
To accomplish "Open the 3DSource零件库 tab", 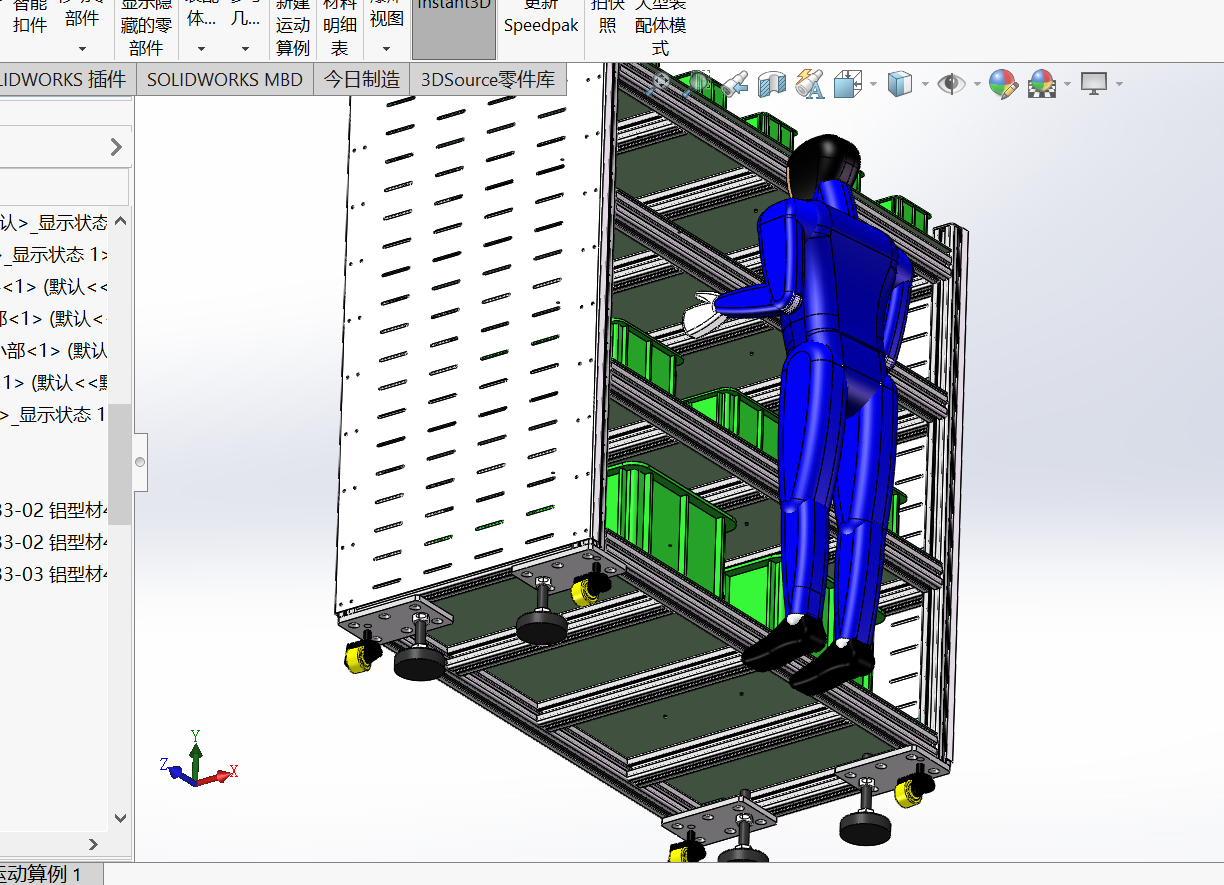I will point(488,80).
